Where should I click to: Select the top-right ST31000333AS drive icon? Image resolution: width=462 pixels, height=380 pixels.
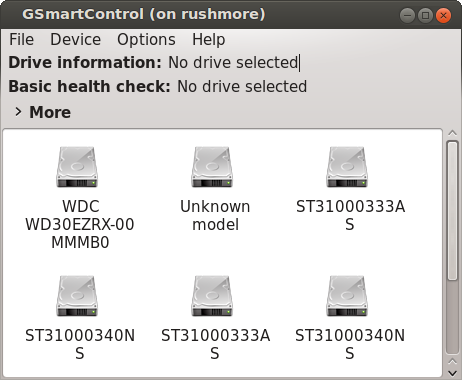point(347,167)
